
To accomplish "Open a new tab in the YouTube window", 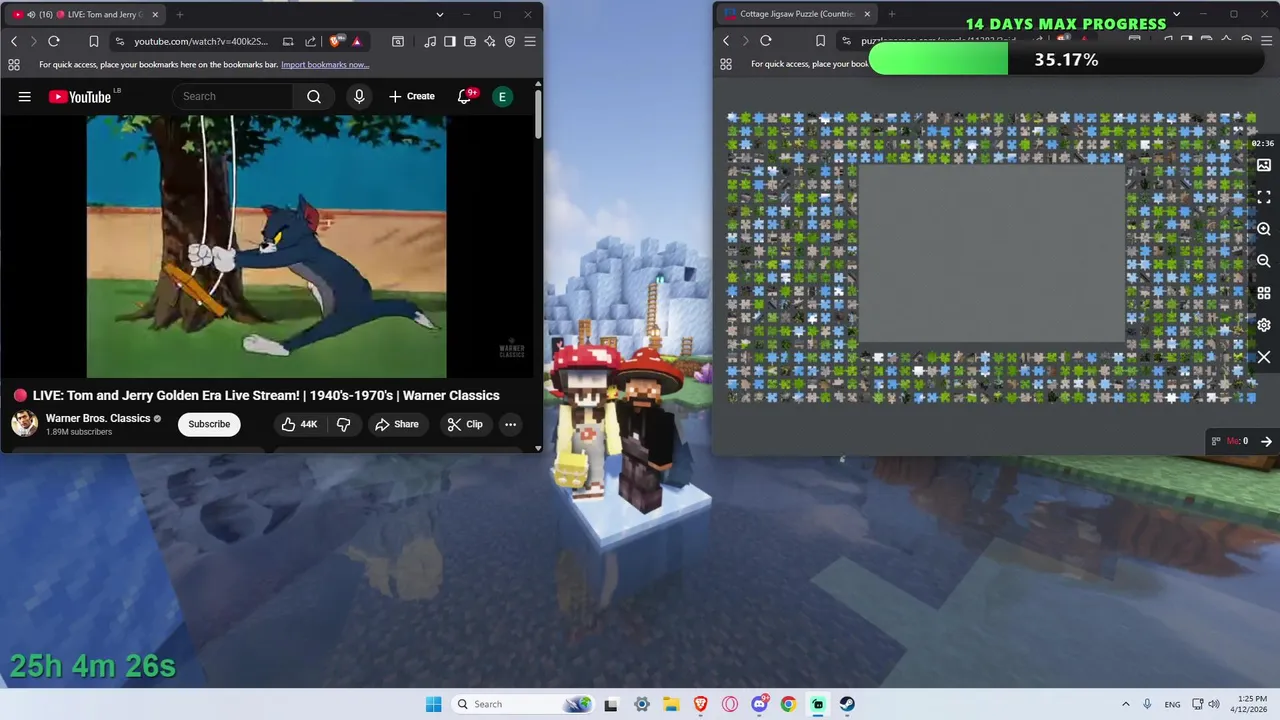I will [180, 14].
